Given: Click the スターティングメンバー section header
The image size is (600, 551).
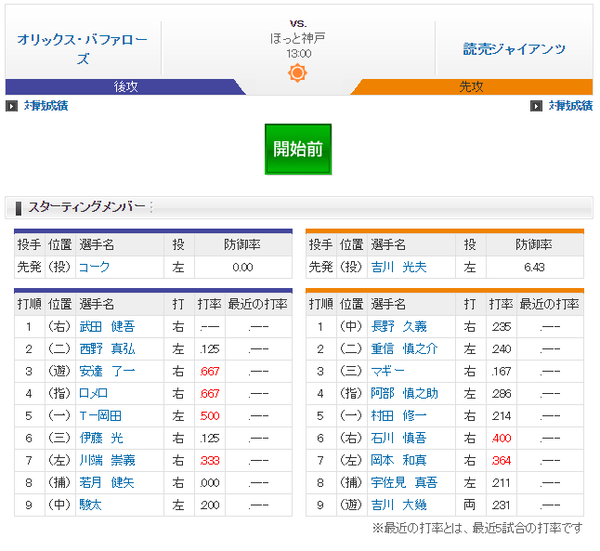Looking at the screenshot, I should click(x=299, y=208).
